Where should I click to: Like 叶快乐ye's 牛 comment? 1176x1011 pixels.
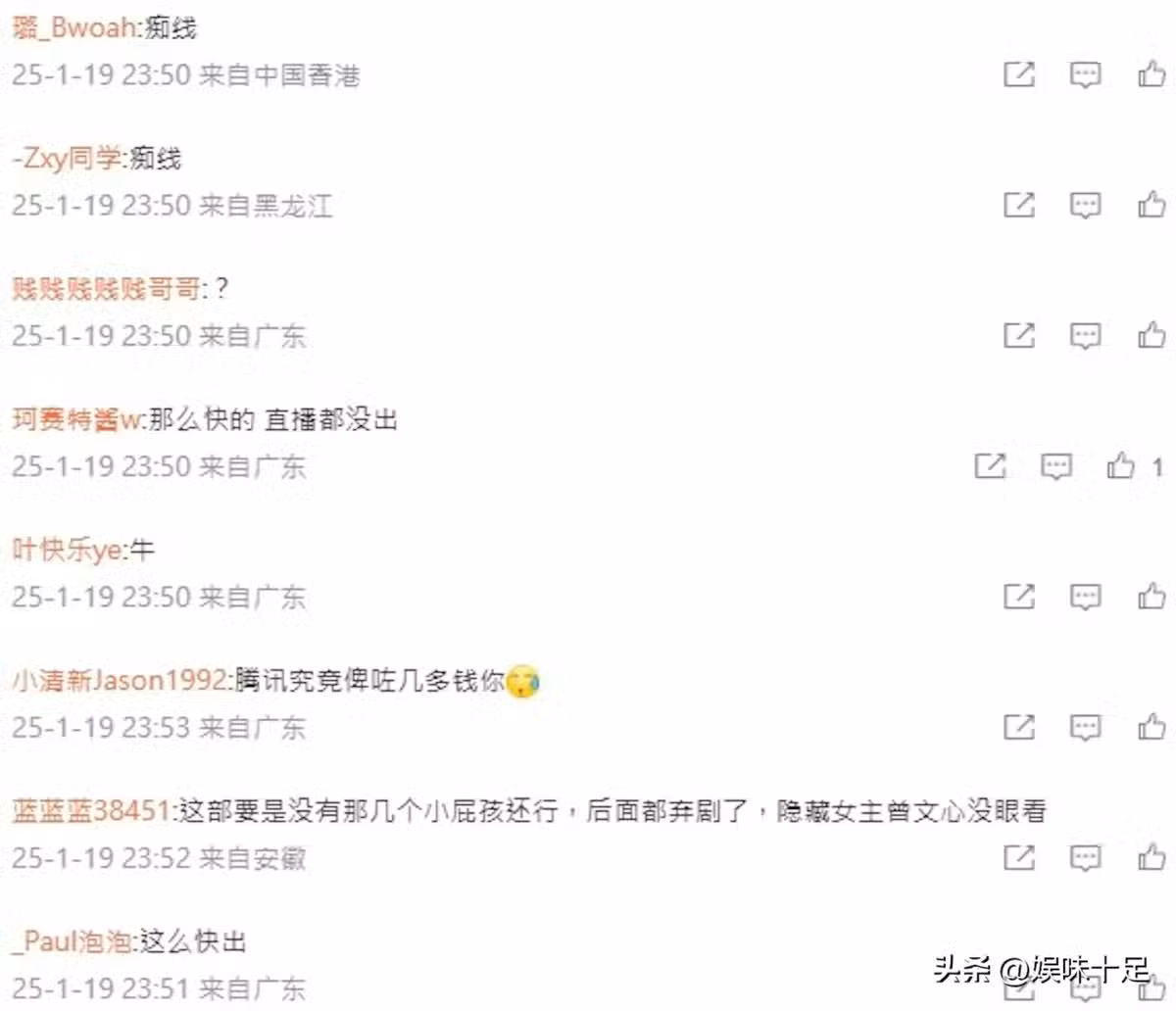click(1151, 596)
